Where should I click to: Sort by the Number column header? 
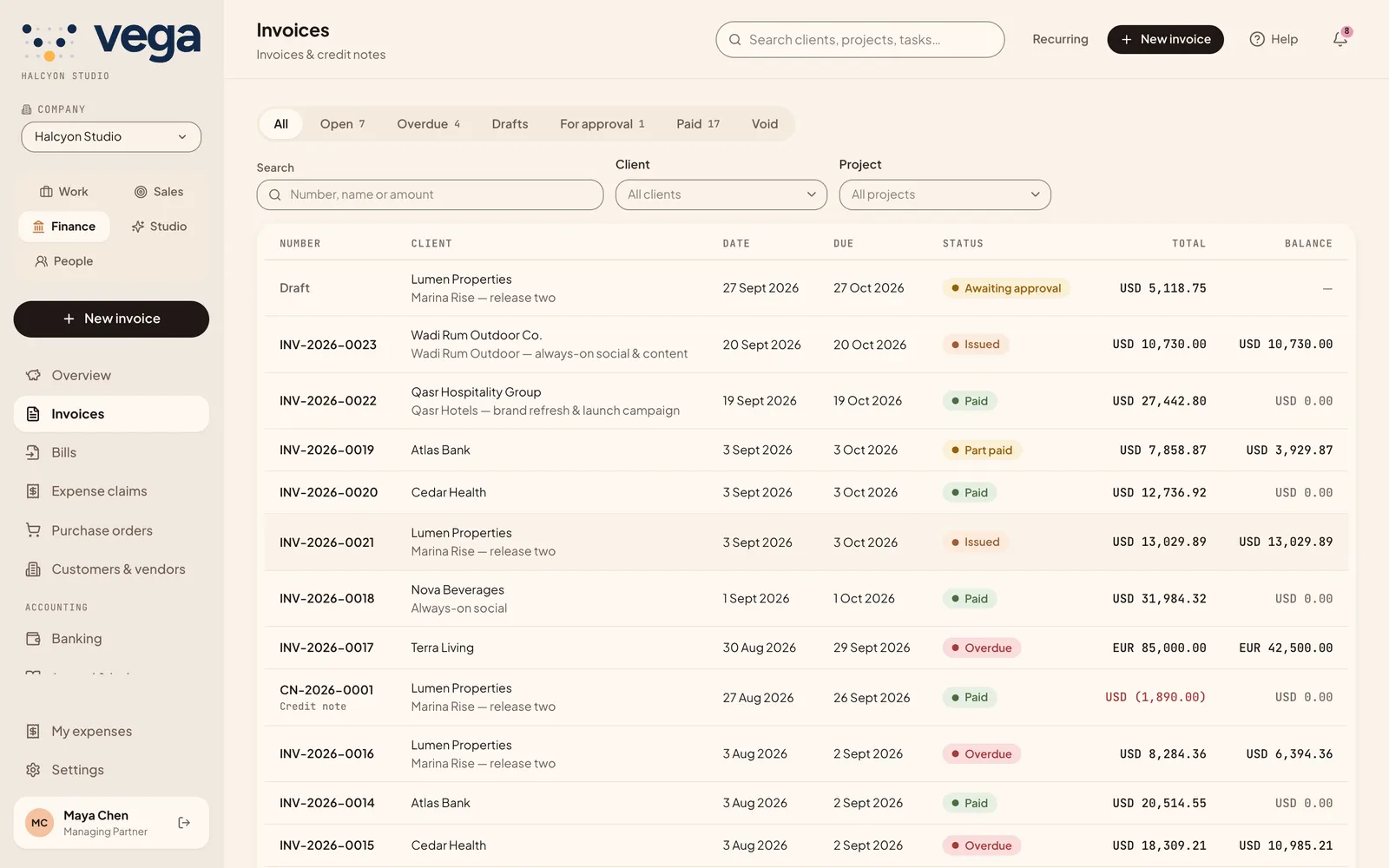[x=300, y=244]
